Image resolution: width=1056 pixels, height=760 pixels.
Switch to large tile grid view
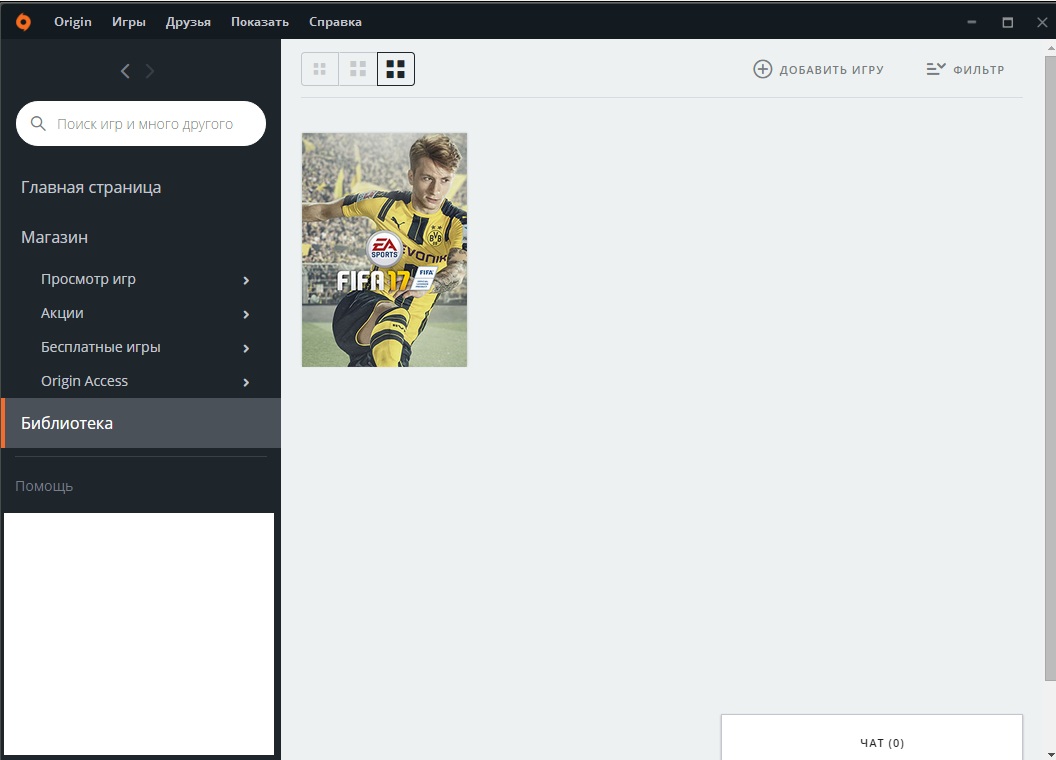tap(396, 69)
